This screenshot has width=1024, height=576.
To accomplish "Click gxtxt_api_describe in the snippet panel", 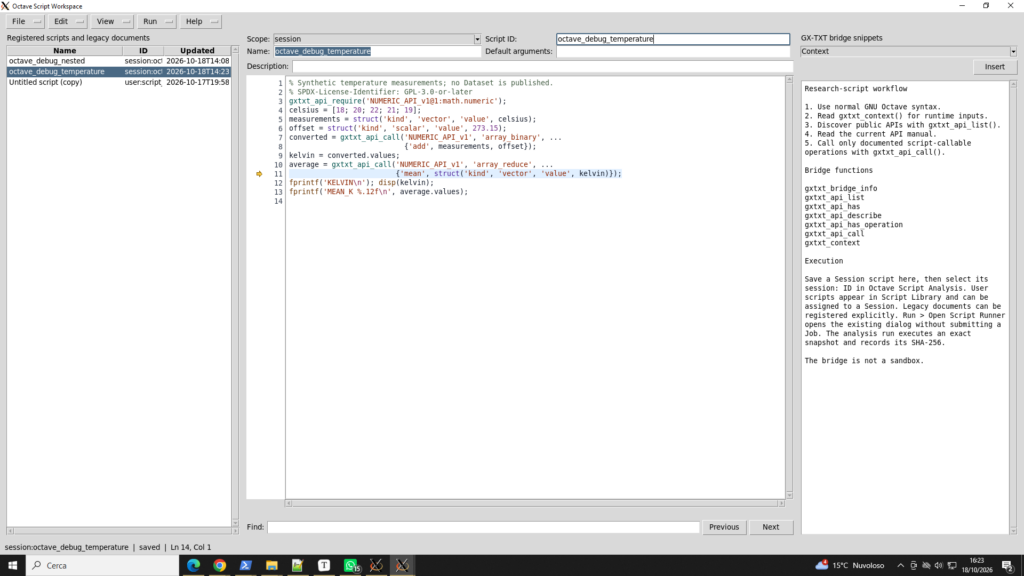I will click(842, 216).
